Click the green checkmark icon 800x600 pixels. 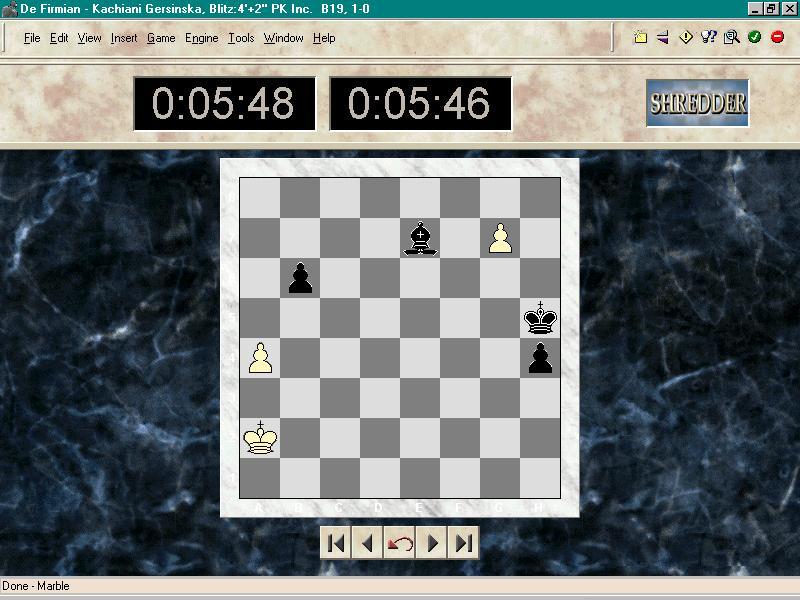click(x=754, y=38)
